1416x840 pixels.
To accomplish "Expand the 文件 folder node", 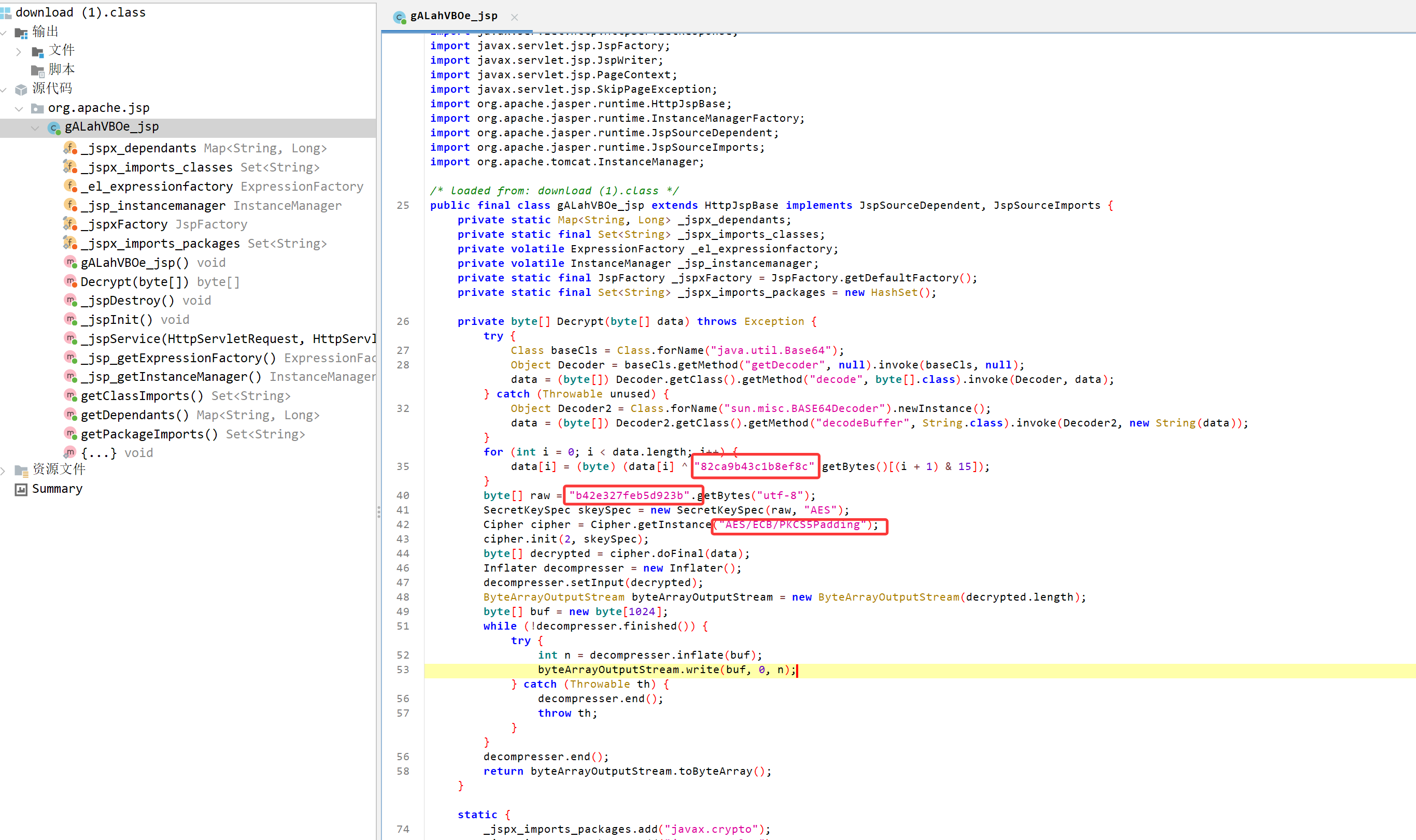I will pyautogui.click(x=19, y=51).
